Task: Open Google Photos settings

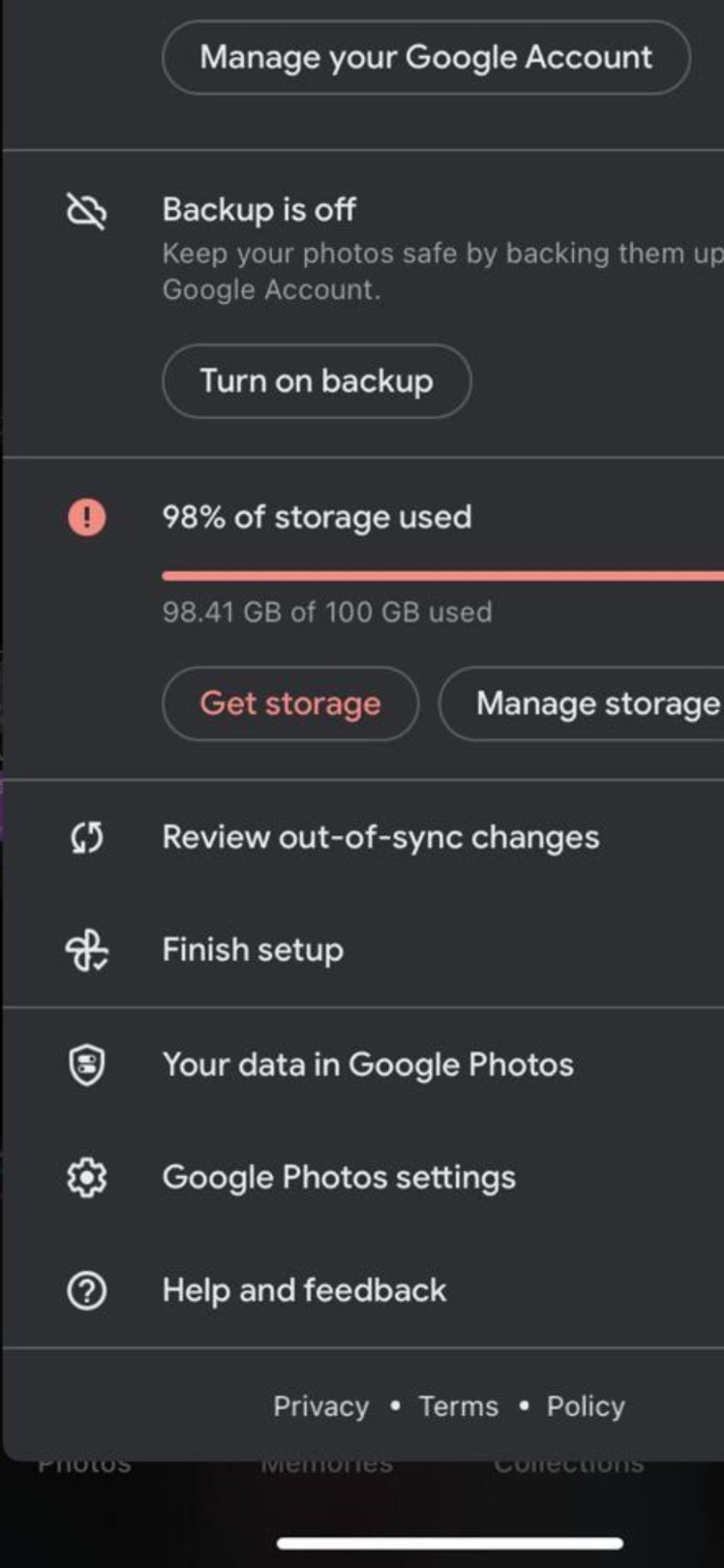Action: tap(338, 1178)
